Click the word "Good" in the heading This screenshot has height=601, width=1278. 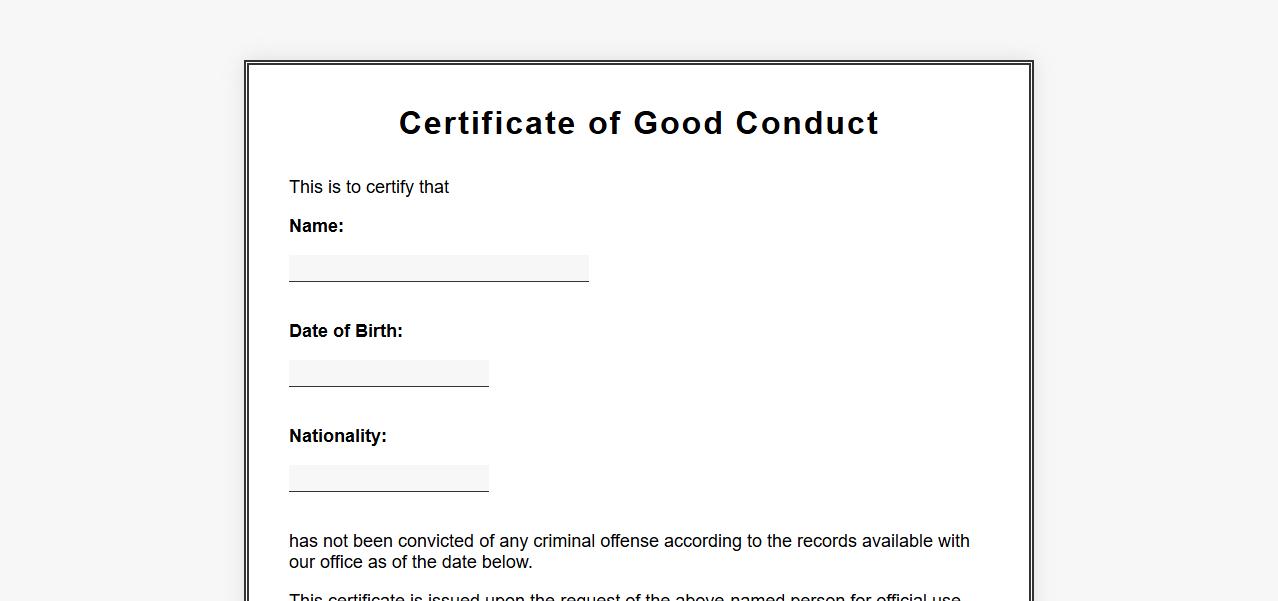[x=678, y=123]
